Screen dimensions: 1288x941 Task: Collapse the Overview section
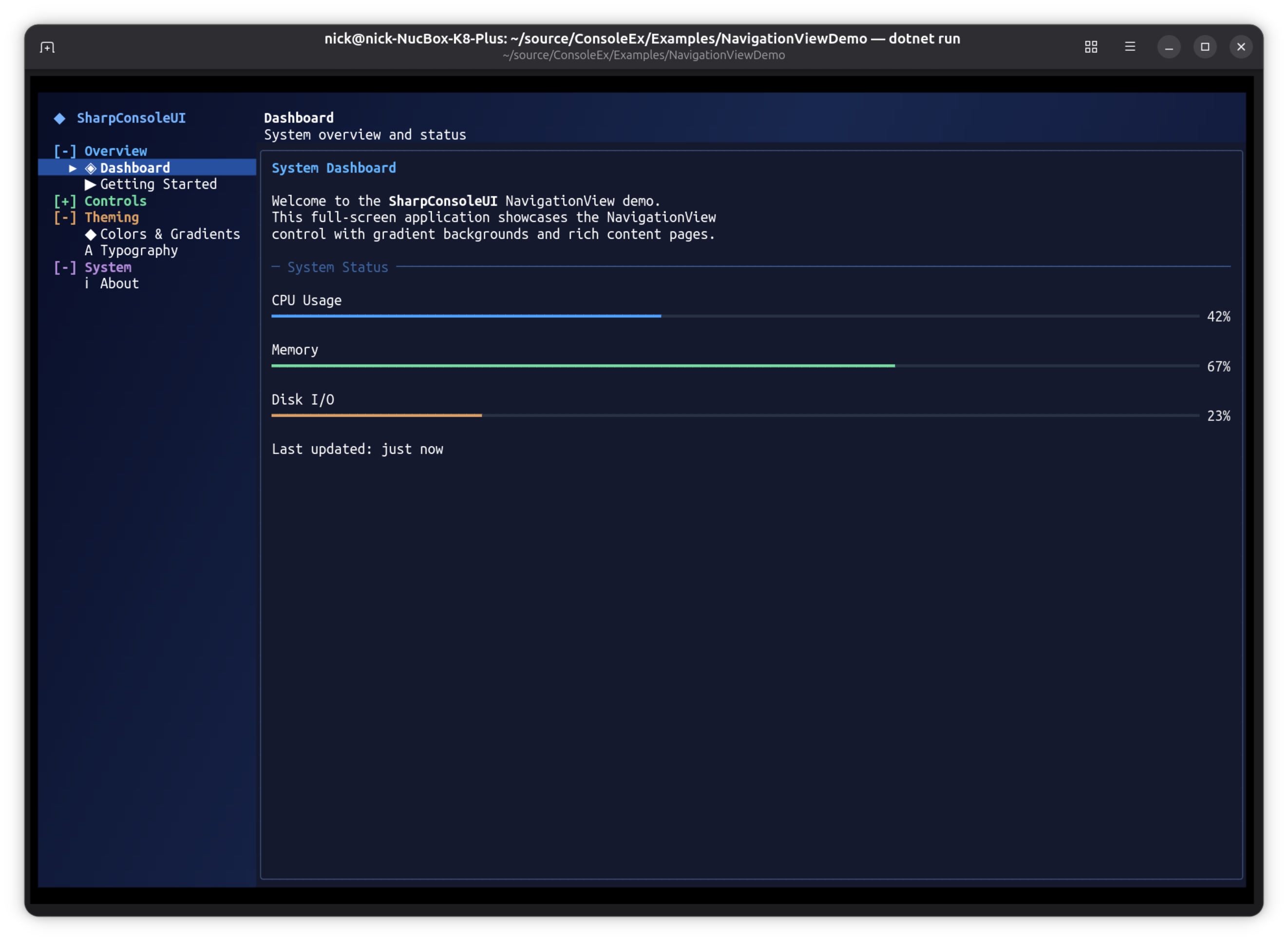pyautogui.click(x=65, y=151)
